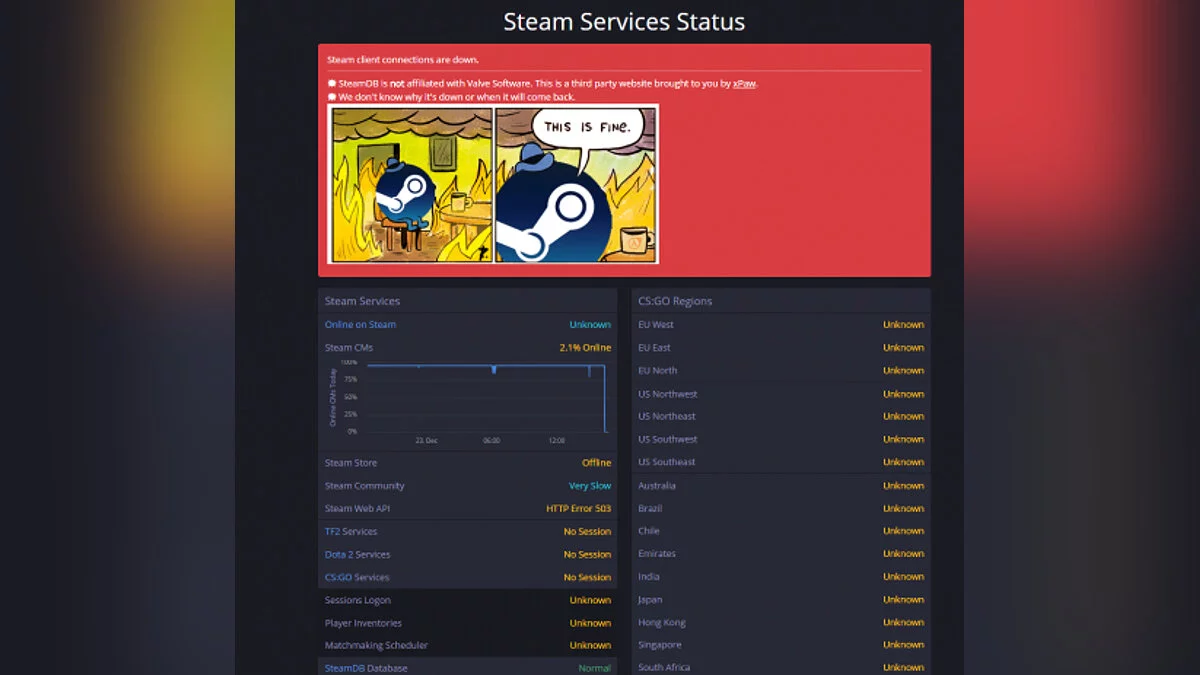Click the Brazil region row
The width and height of the screenshot is (1200, 675).
coord(781,508)
